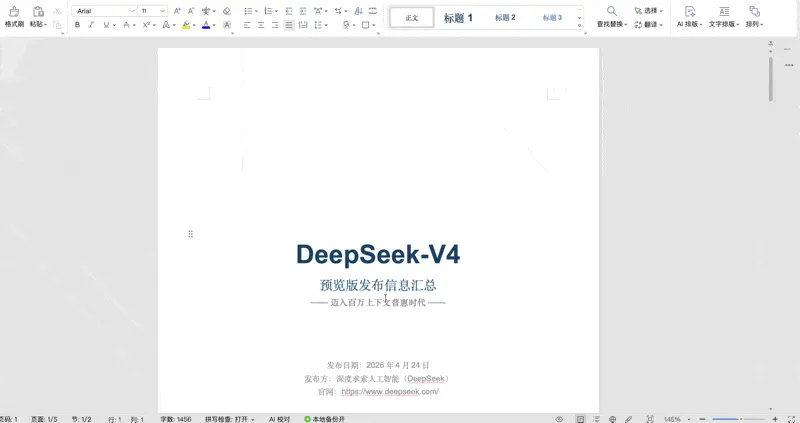Activate the Format Painter (格式刷) tool
This screenshot has width=800, height=423.
tap(14, 16)
